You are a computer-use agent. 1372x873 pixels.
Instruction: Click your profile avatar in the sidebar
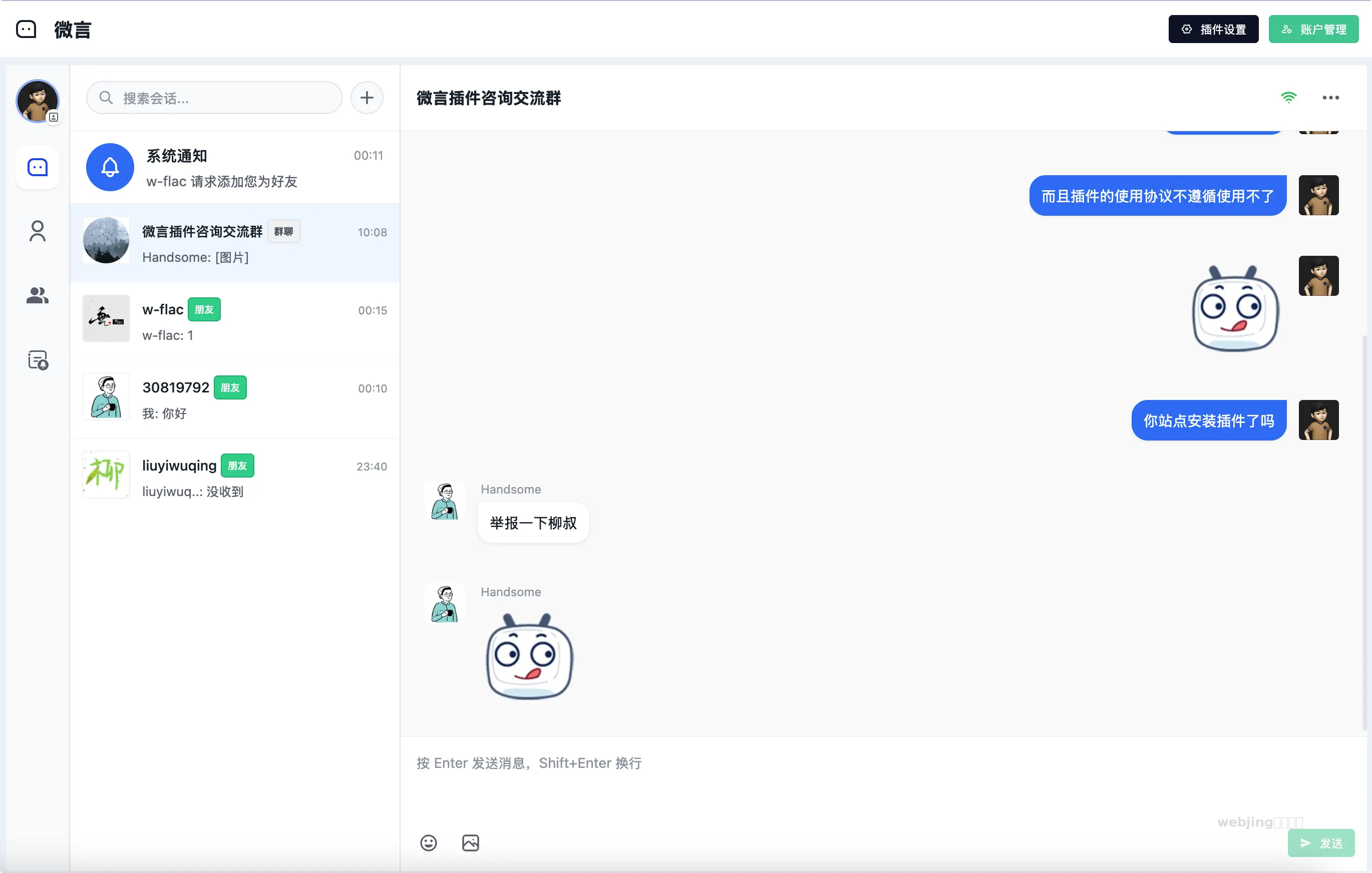coord(38,101)
